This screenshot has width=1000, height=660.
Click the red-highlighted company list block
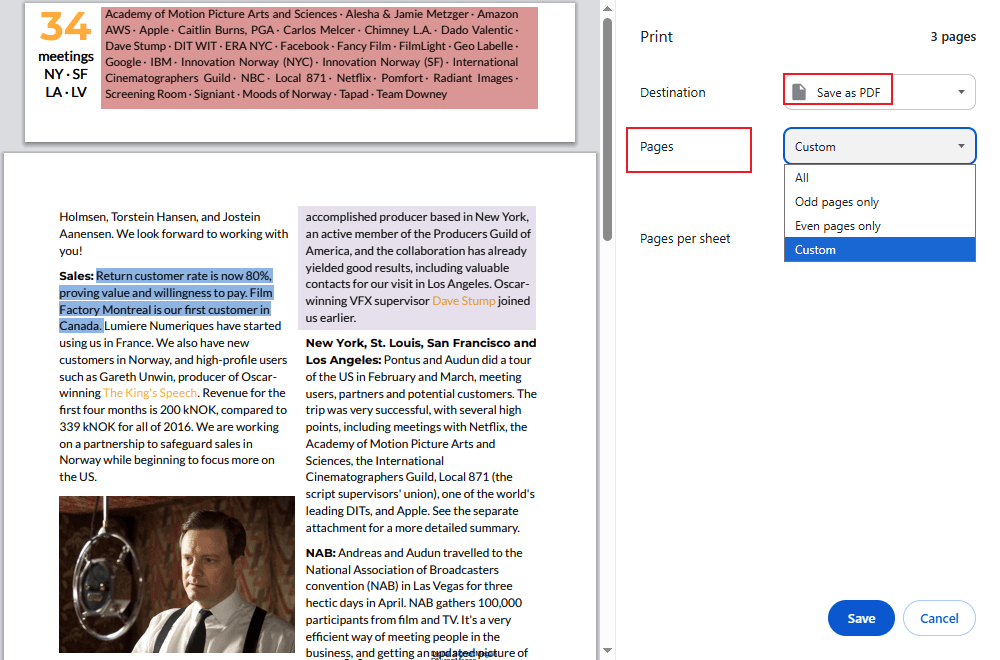tap(319, 57)
